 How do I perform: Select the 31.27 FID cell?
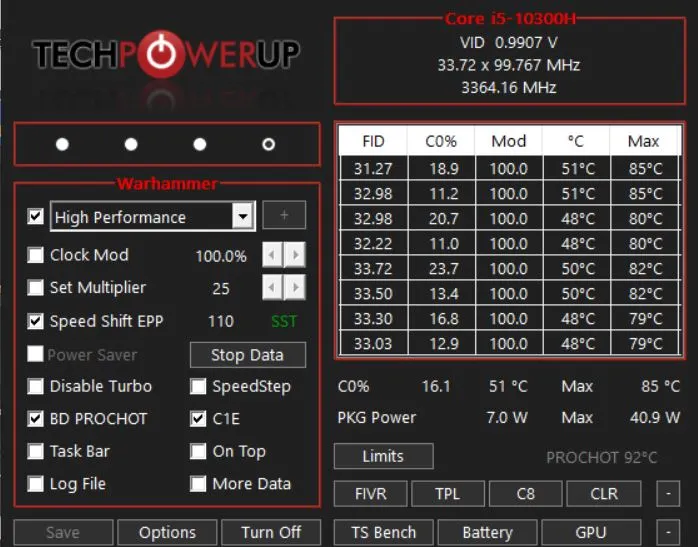(x=373, y=169)
